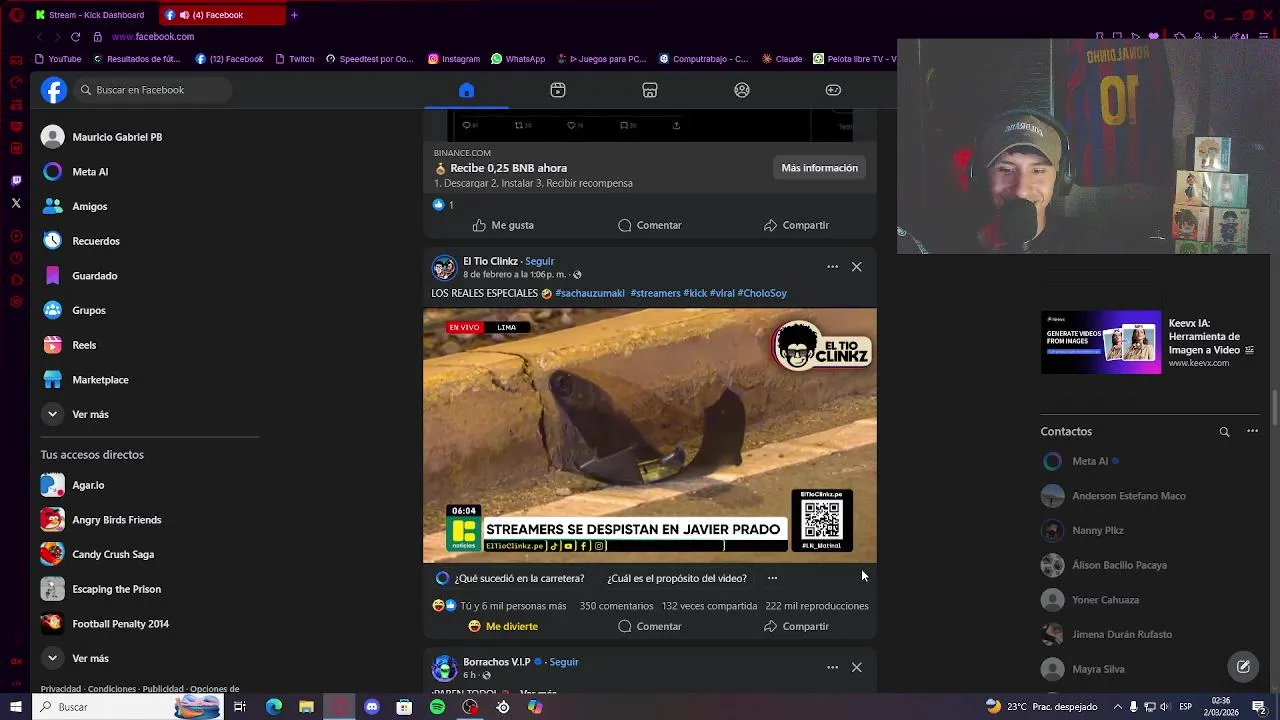Comment on the Binance ad post
The height and width of the screenshot is (720, 1280).
pyautogui.click(x=650, y=225)
